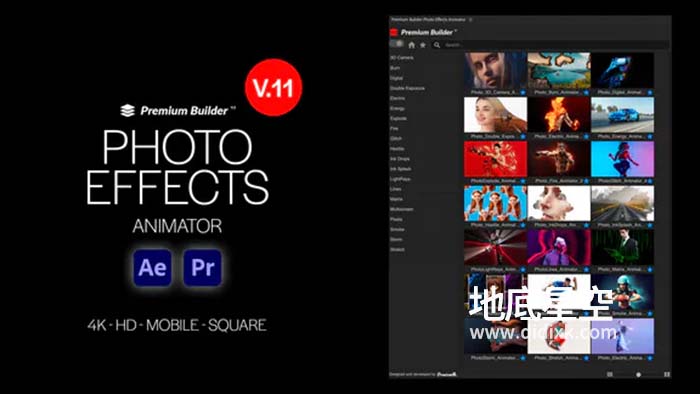
Task: Favorite Photo_Smoke_Animator with its blue star
Action: tap(650, 314)
